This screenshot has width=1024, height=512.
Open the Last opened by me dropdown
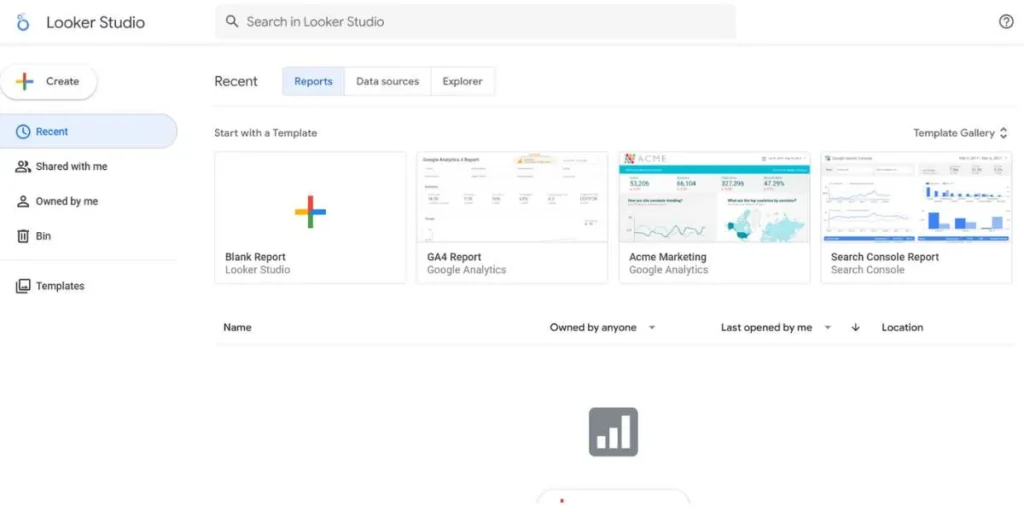pos(827,328)
